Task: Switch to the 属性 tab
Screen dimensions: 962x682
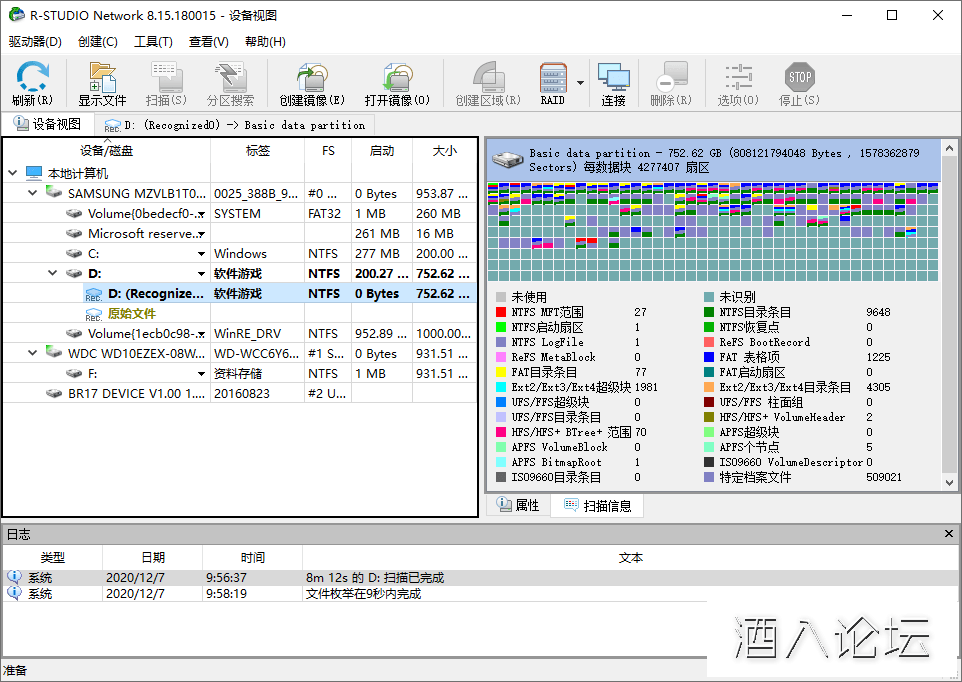Action: pyautogui.click(x=518, y=506)
